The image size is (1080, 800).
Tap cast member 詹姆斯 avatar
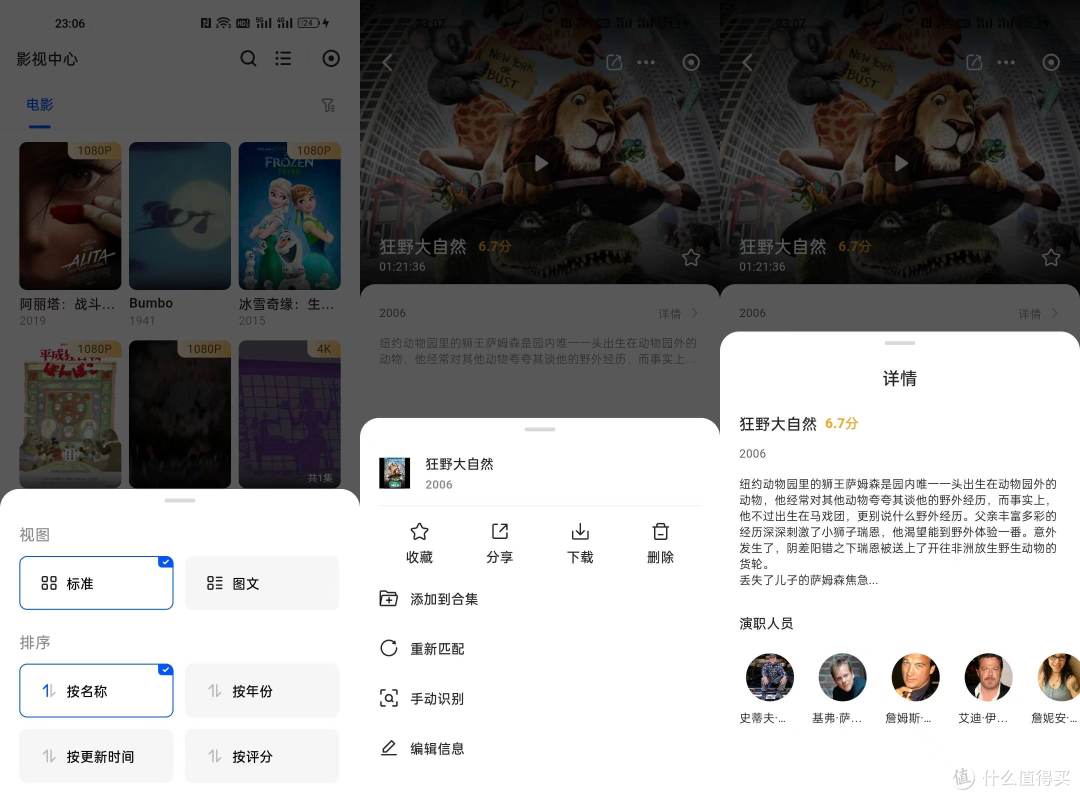pyautogui.click(x=915, y=677)
